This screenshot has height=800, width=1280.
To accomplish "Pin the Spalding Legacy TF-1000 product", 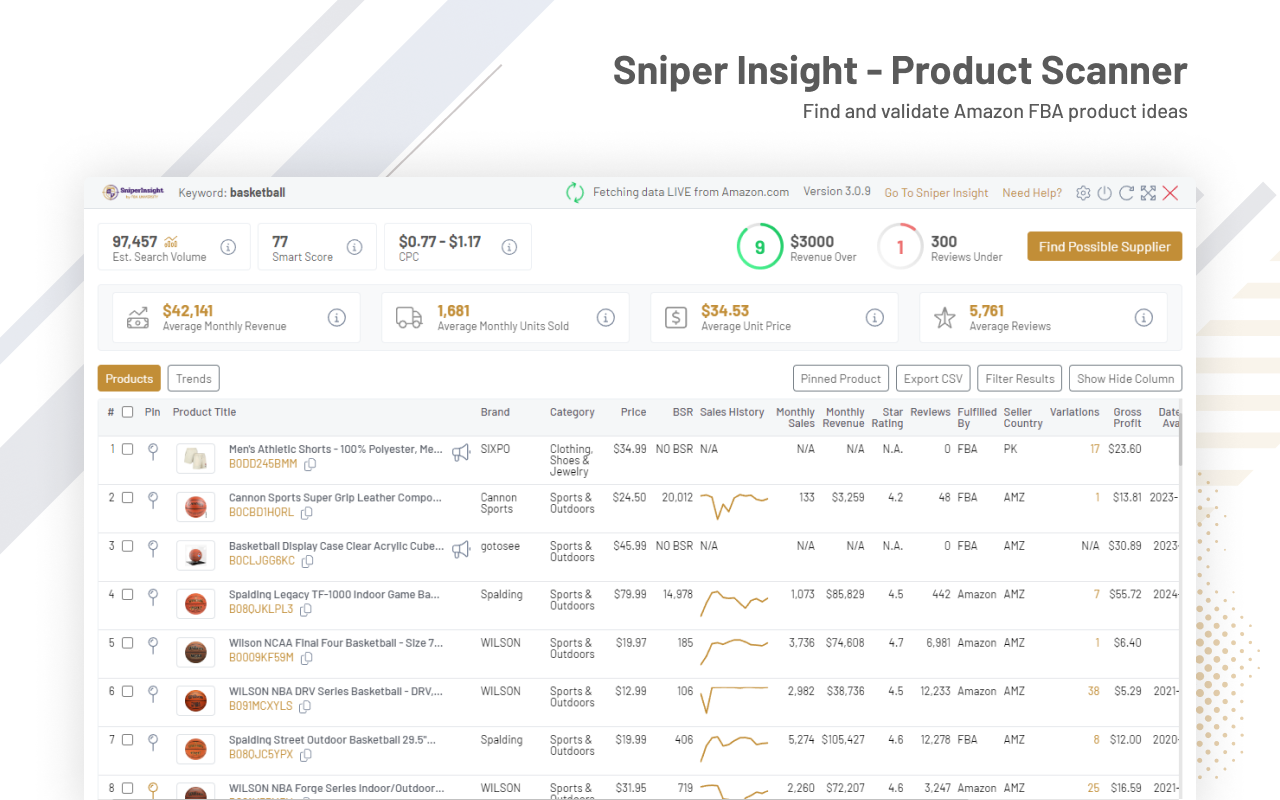I will point(153,596).
